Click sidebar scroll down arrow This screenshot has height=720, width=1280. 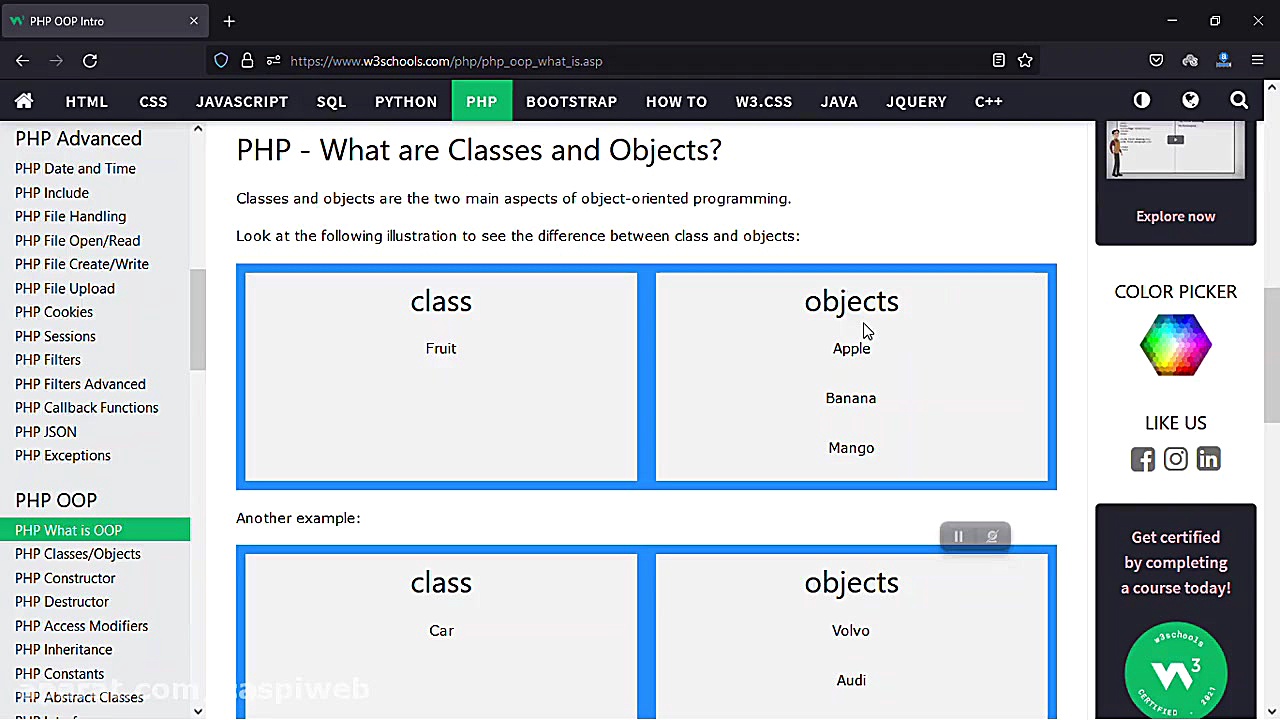[198, 711]
